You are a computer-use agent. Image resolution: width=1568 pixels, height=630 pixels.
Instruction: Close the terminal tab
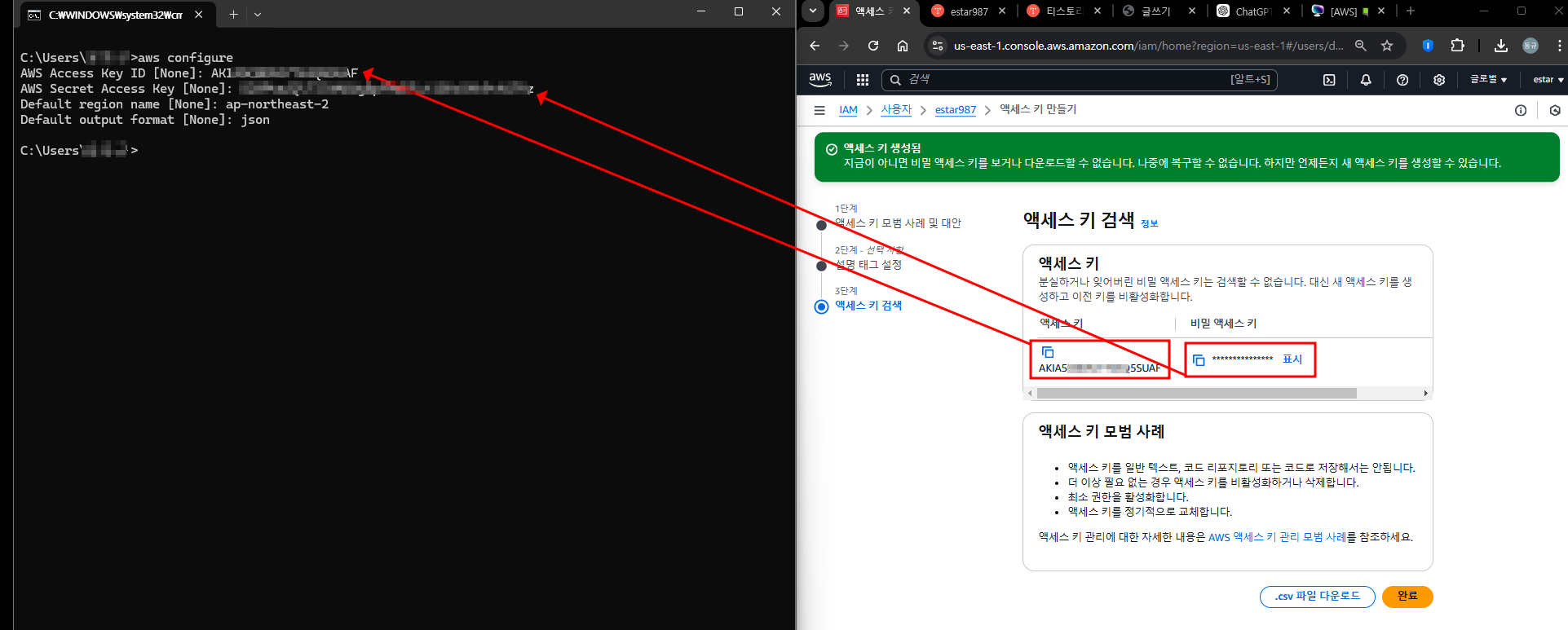(x=199, y=14)
